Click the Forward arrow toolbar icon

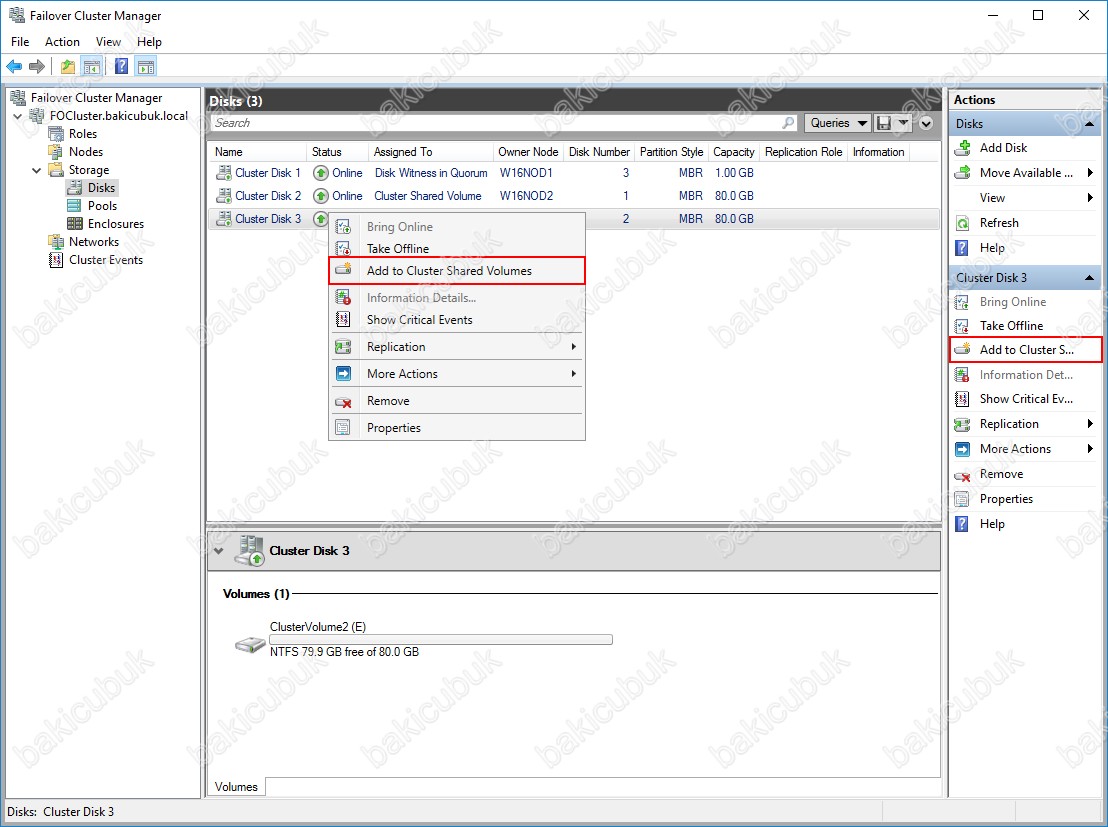pos(37,66)
